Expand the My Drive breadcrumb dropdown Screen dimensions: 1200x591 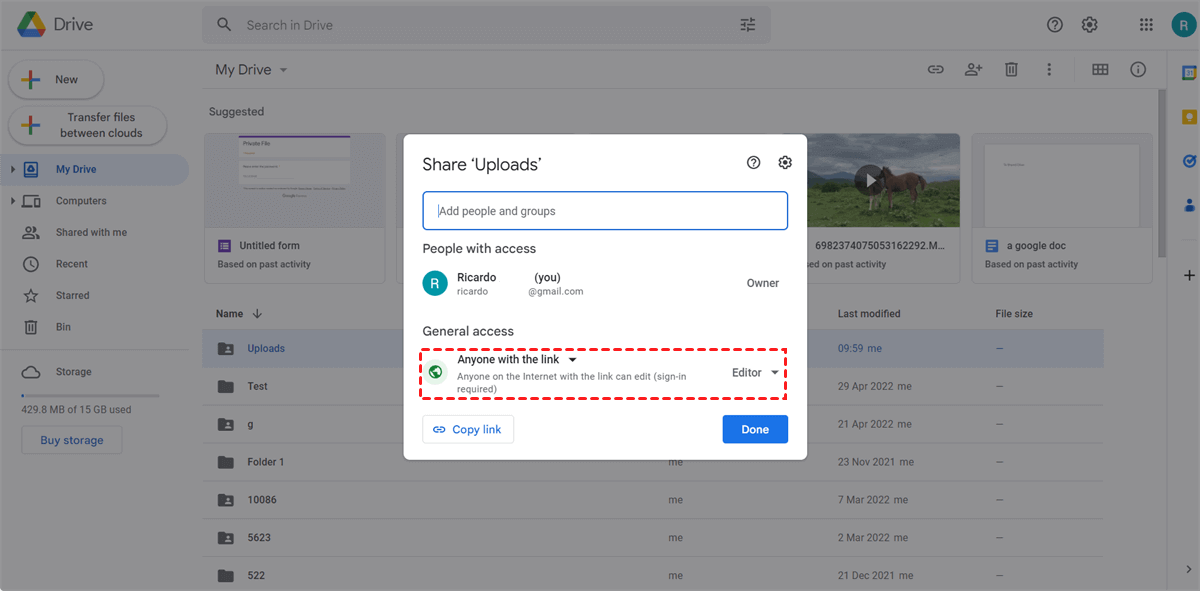(283, 69)
